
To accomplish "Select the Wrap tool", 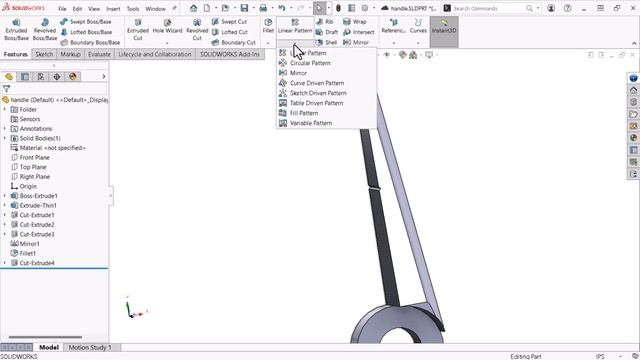I will (355, 22).
